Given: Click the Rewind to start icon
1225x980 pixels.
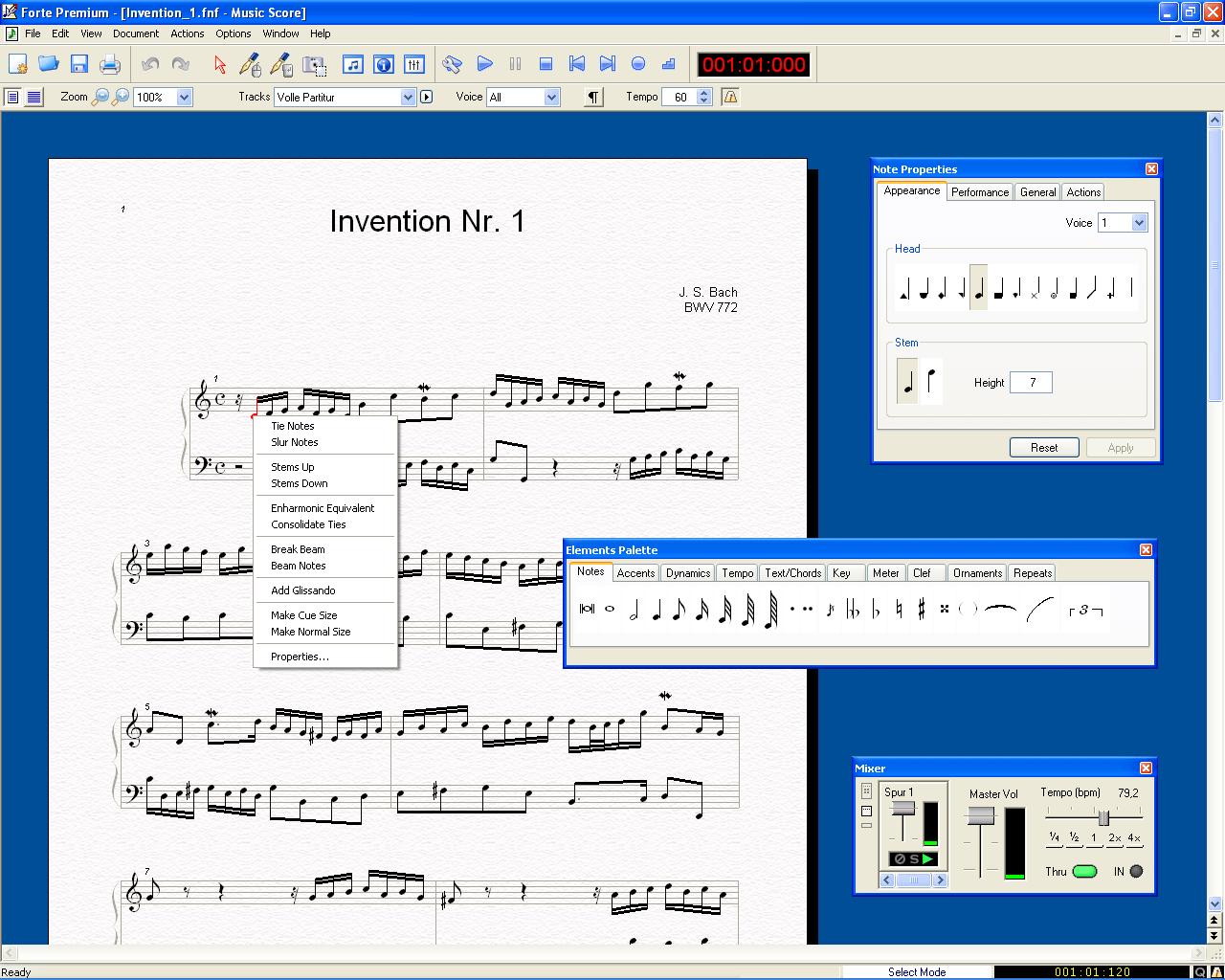Looking at the screenshot, I should [x=576, y=64].
